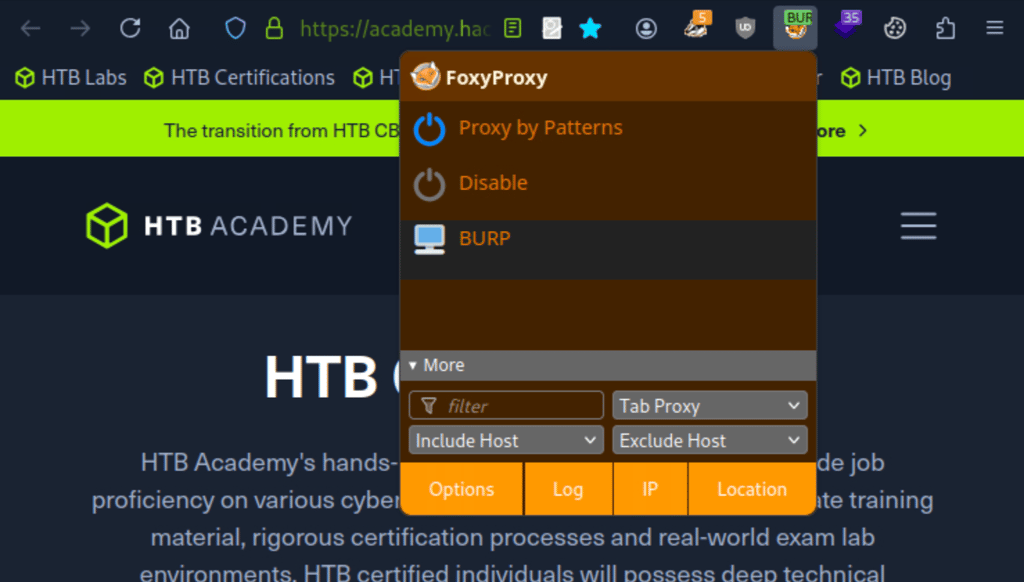Viewport: 1024px width, 582px height.
Task: Click the blue bookmark star
Action: click(x=590, y=29)
